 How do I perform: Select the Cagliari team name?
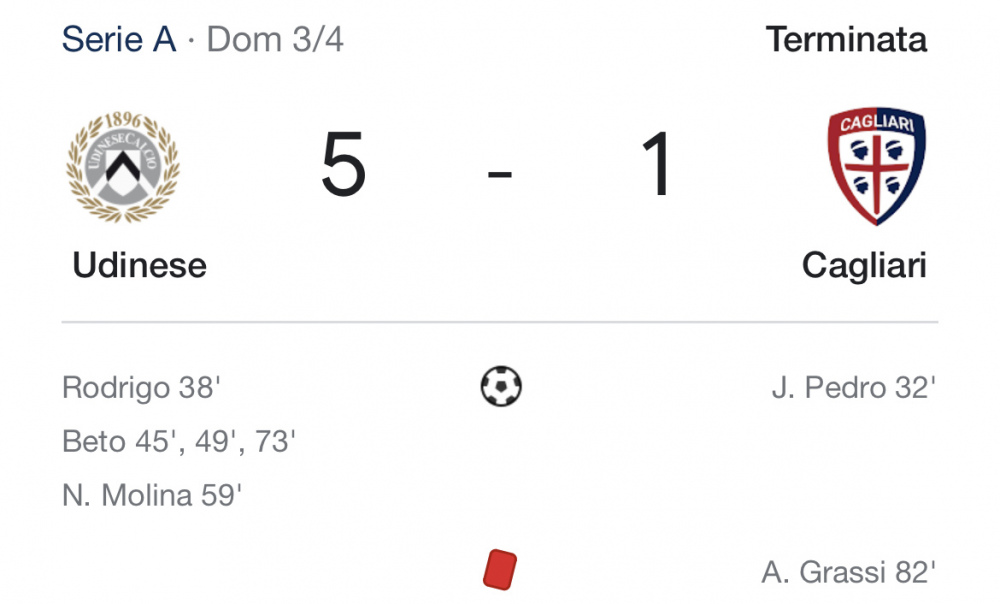[864, 266]
